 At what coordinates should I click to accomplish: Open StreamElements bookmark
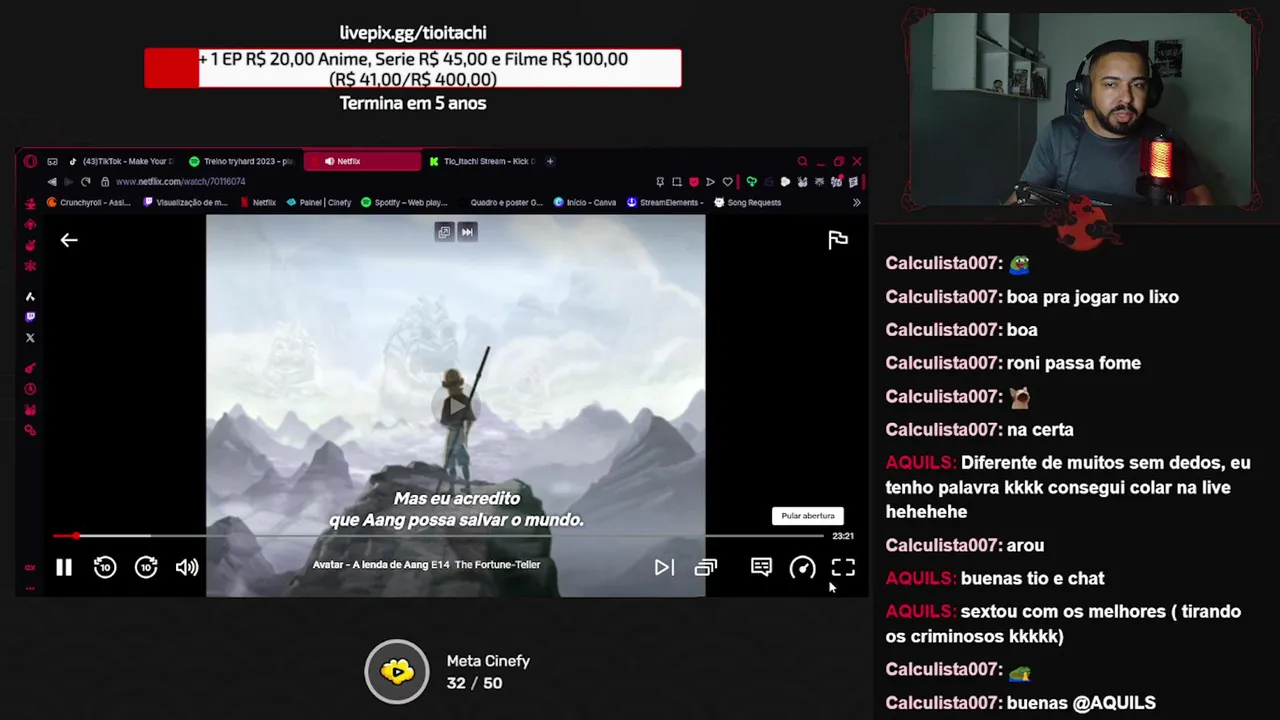tap(667, 202)
